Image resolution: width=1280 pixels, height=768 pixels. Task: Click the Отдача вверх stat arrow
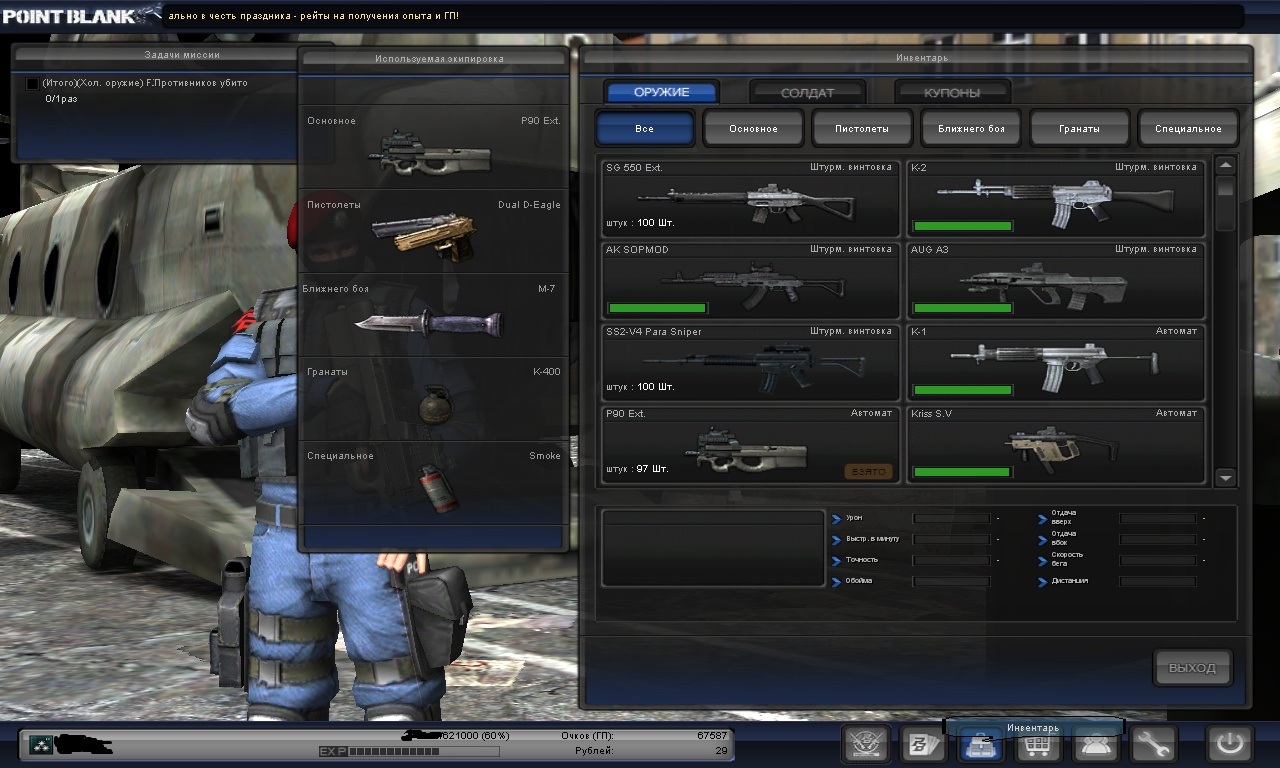coord(1043,519)
